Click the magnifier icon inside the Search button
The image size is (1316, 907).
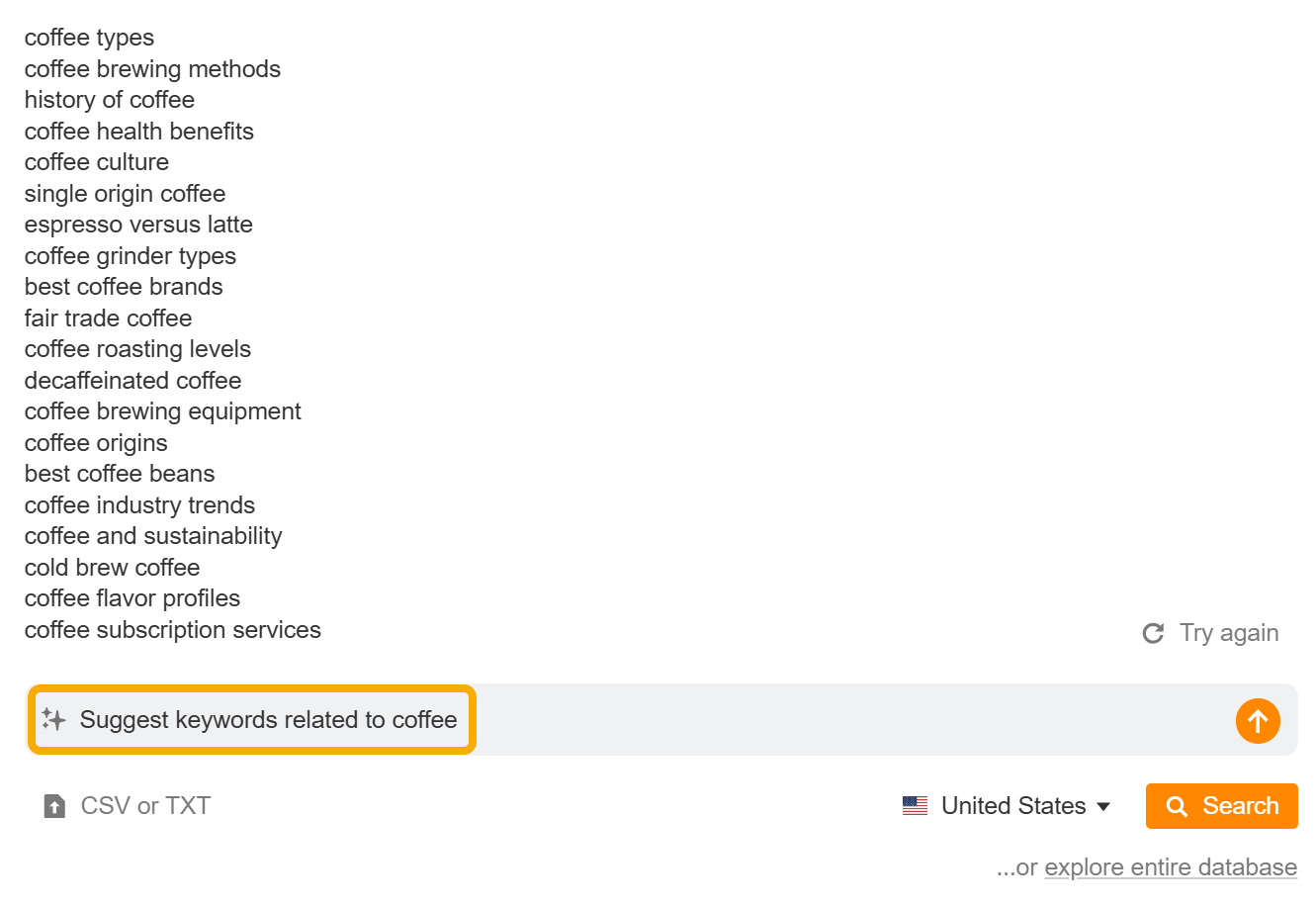(1177, 805)
